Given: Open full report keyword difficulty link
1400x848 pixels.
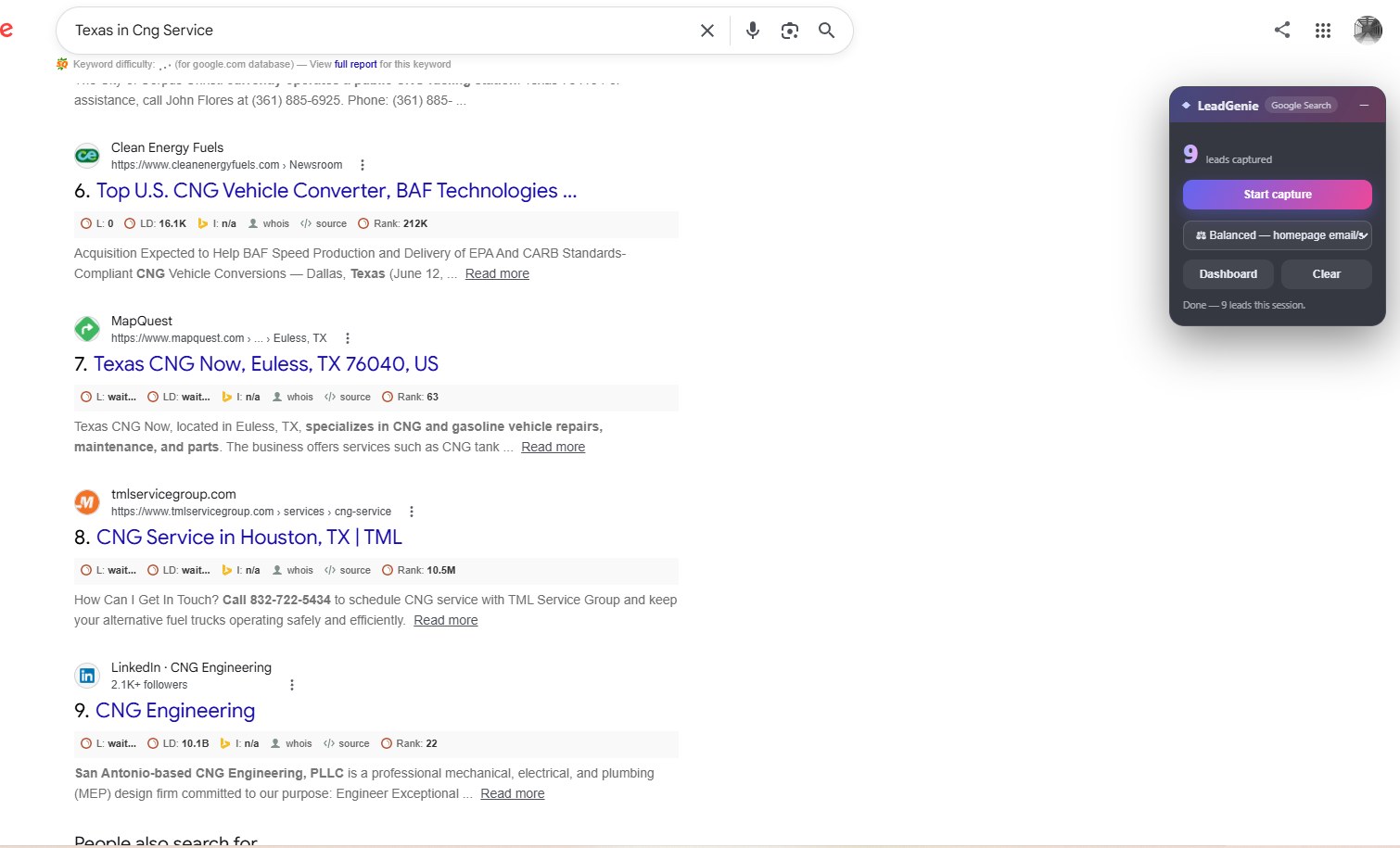Looking at the screenshot, I should (x=356, y=64).
